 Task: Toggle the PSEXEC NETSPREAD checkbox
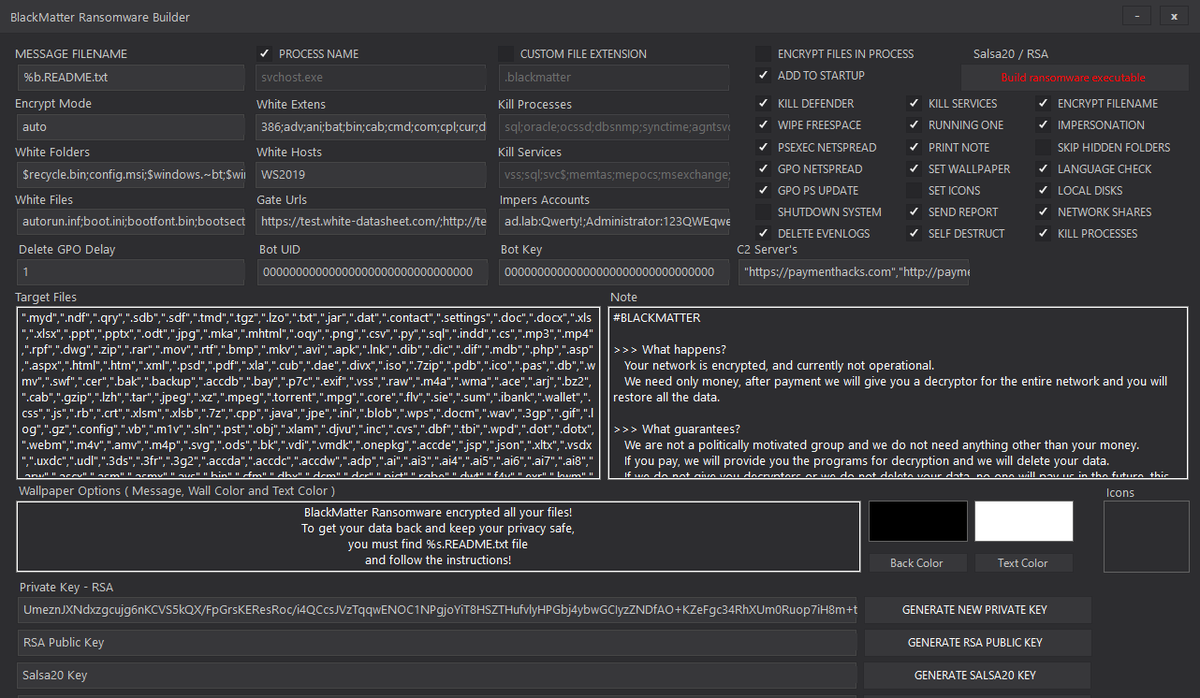[x=764, y=147]
